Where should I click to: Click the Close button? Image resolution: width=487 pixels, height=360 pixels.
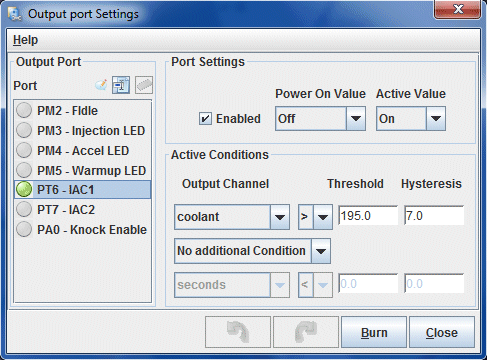[x=442, y=332]
